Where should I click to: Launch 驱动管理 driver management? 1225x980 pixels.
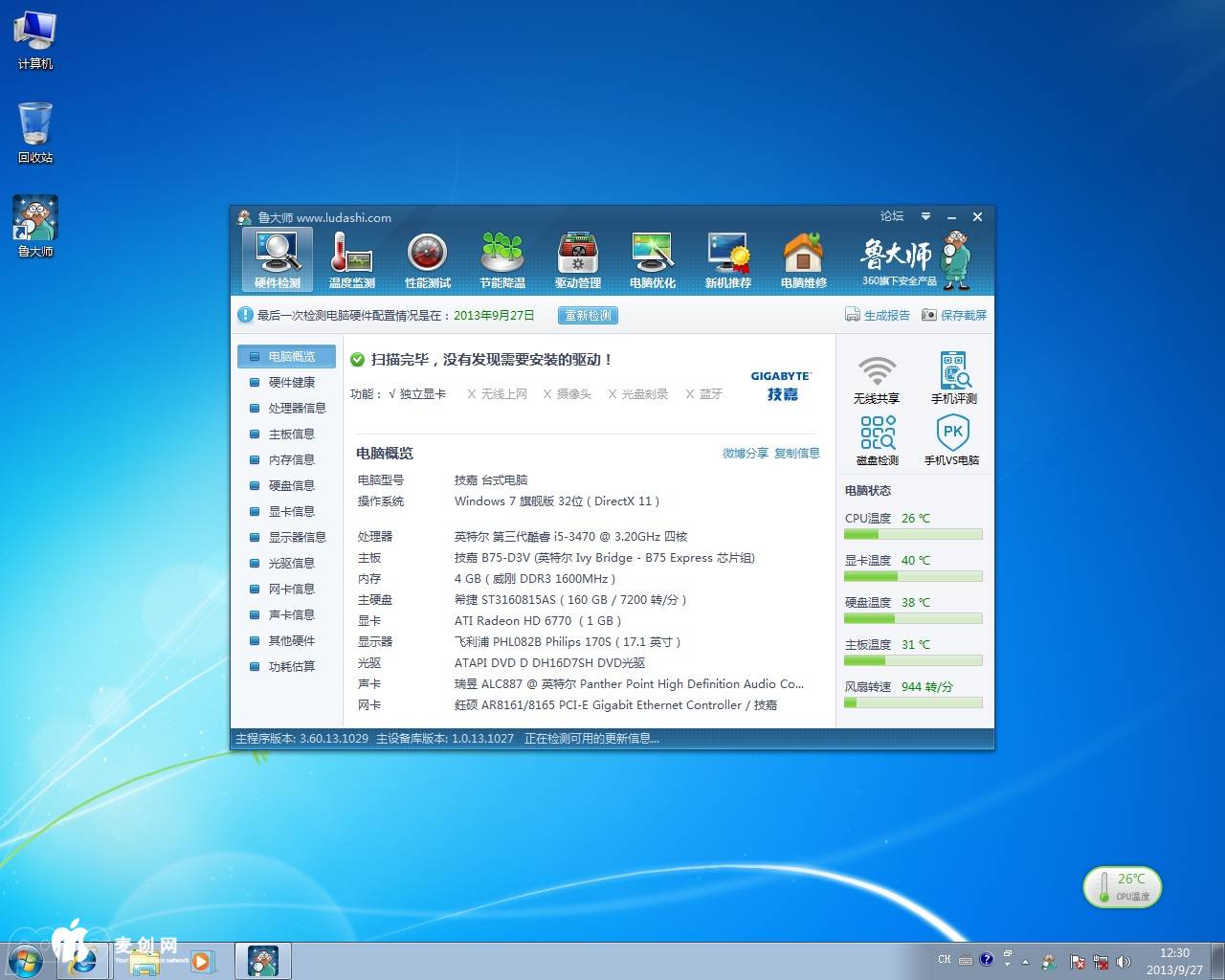point(577,256)
